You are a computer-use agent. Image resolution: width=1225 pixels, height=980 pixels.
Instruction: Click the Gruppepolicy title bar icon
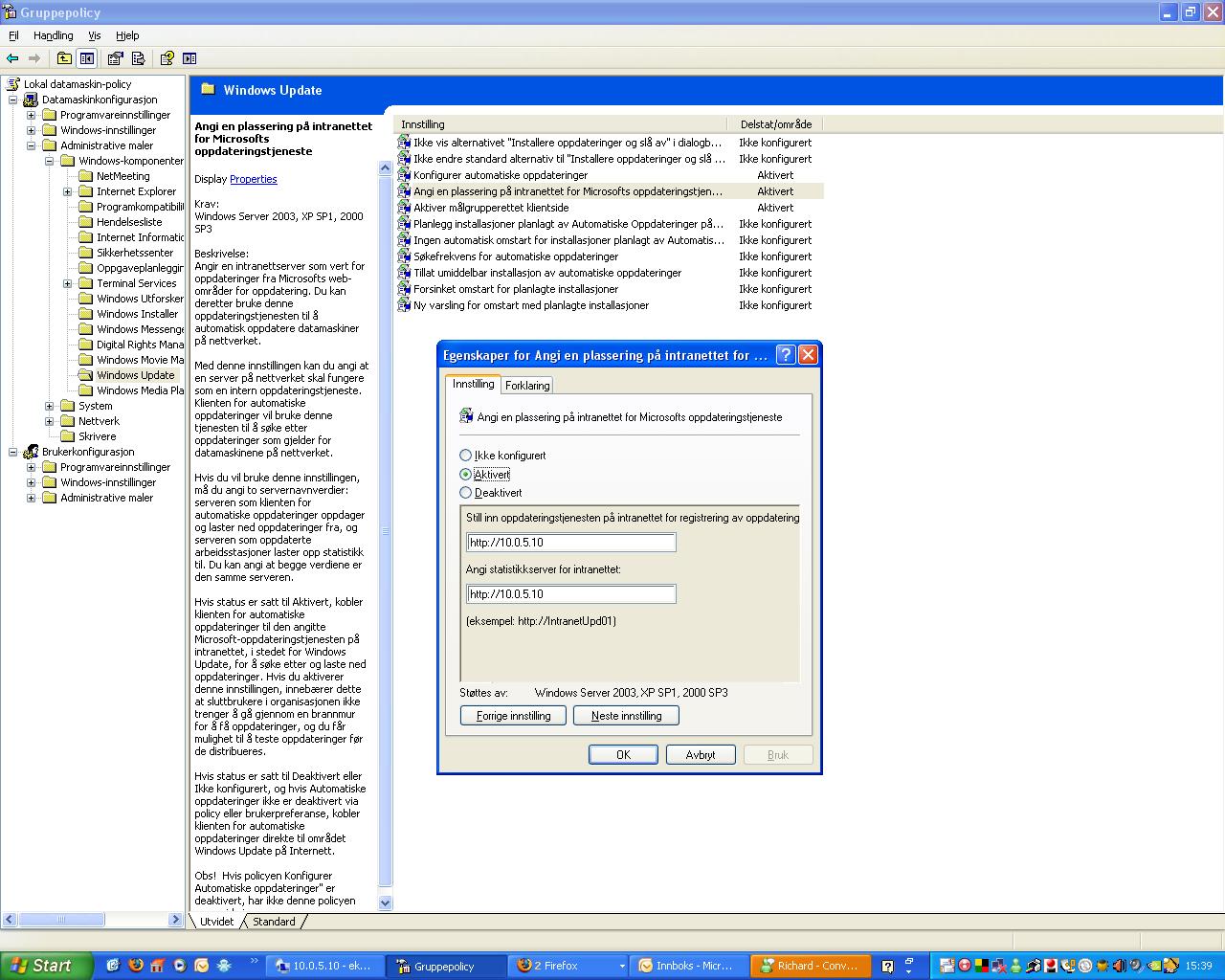coord(10,12)
